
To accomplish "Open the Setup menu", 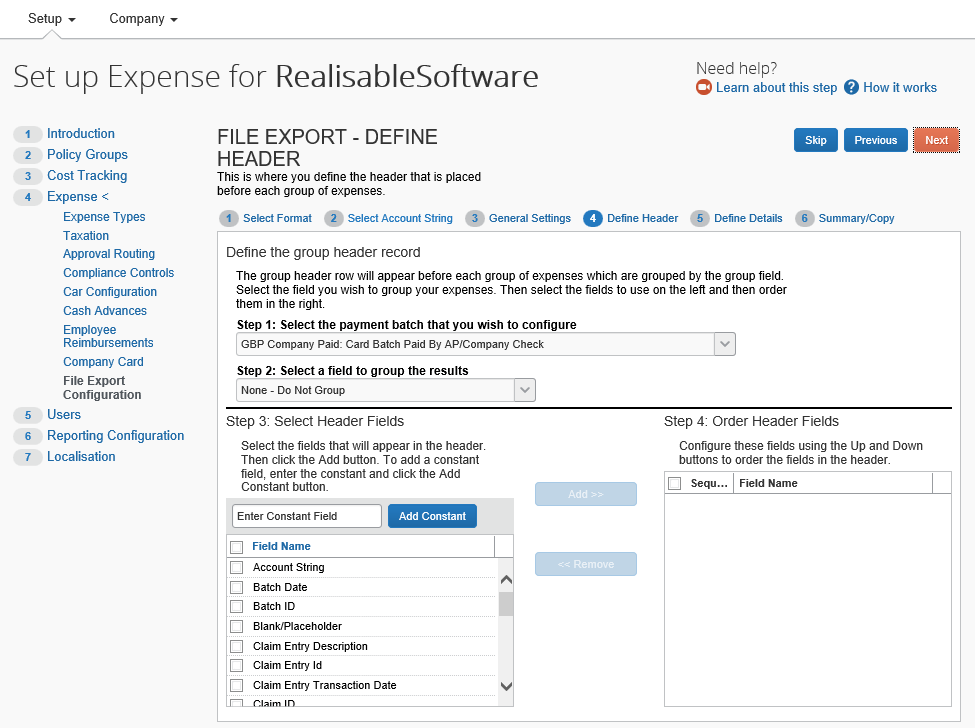I will click(52, 19).
